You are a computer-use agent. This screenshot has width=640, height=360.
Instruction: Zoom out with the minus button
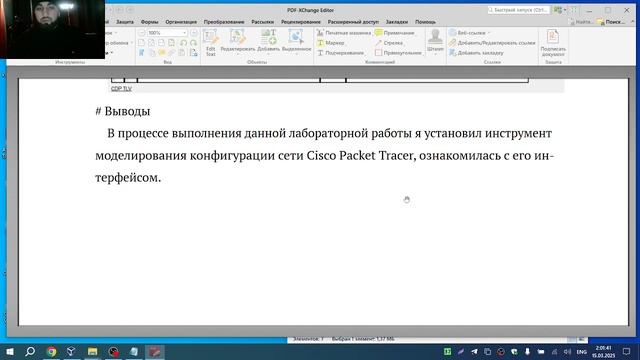142,33
